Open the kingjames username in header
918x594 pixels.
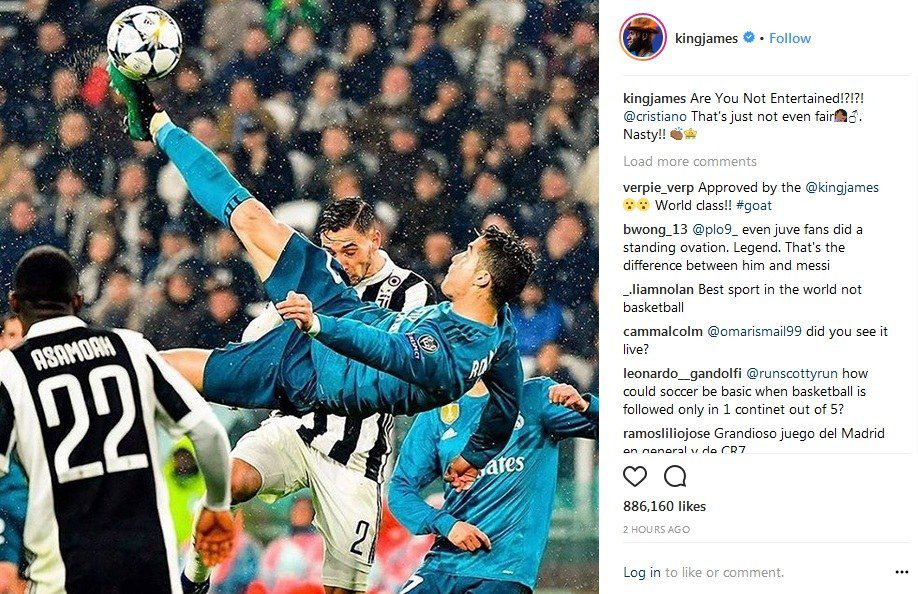pos(706,39)
